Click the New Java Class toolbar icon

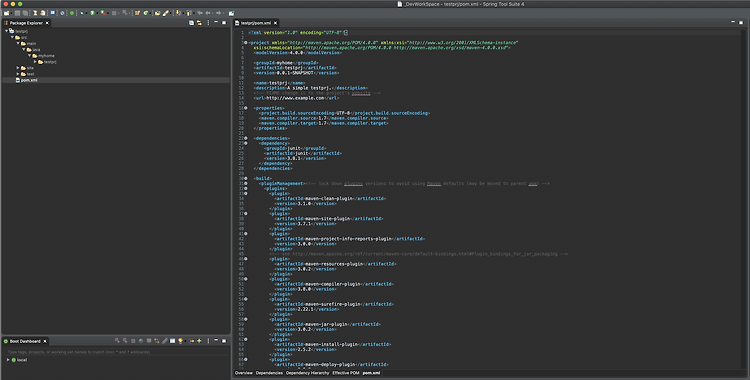coord(146,13)
